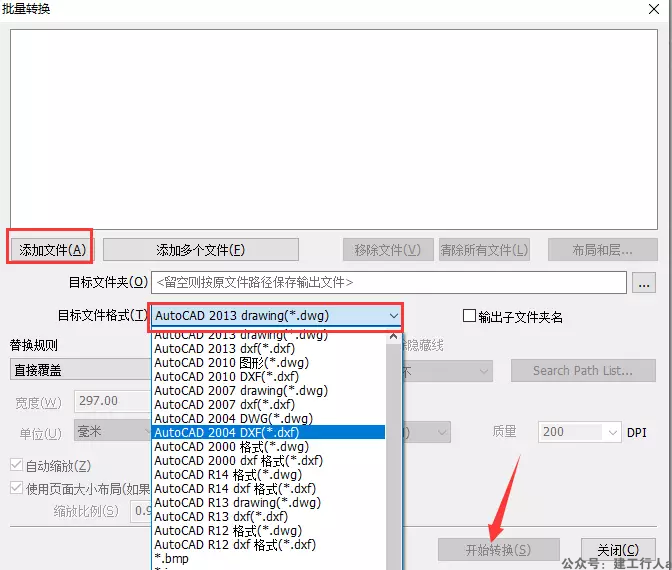Open replace rule 直接覆盖 dropdown

(x=81, y=370)
